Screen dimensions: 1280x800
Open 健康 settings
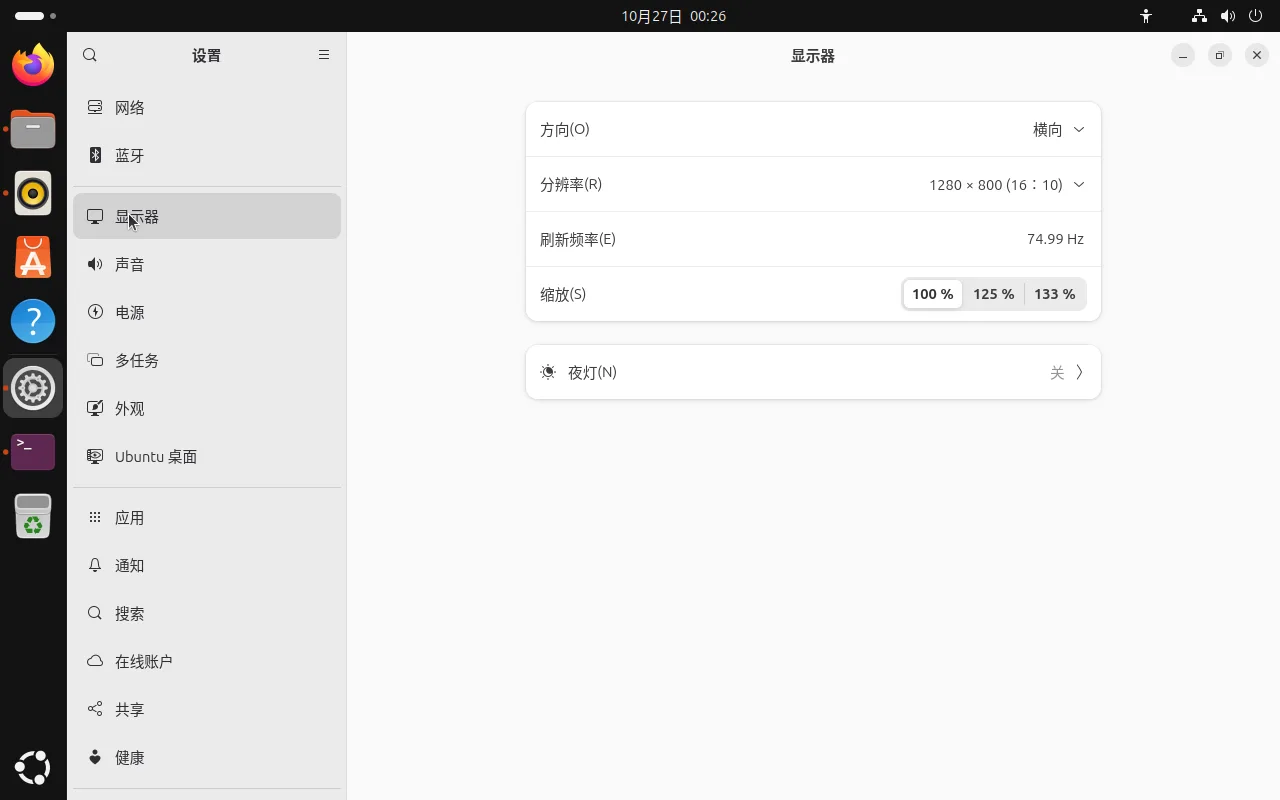[207, 757]
